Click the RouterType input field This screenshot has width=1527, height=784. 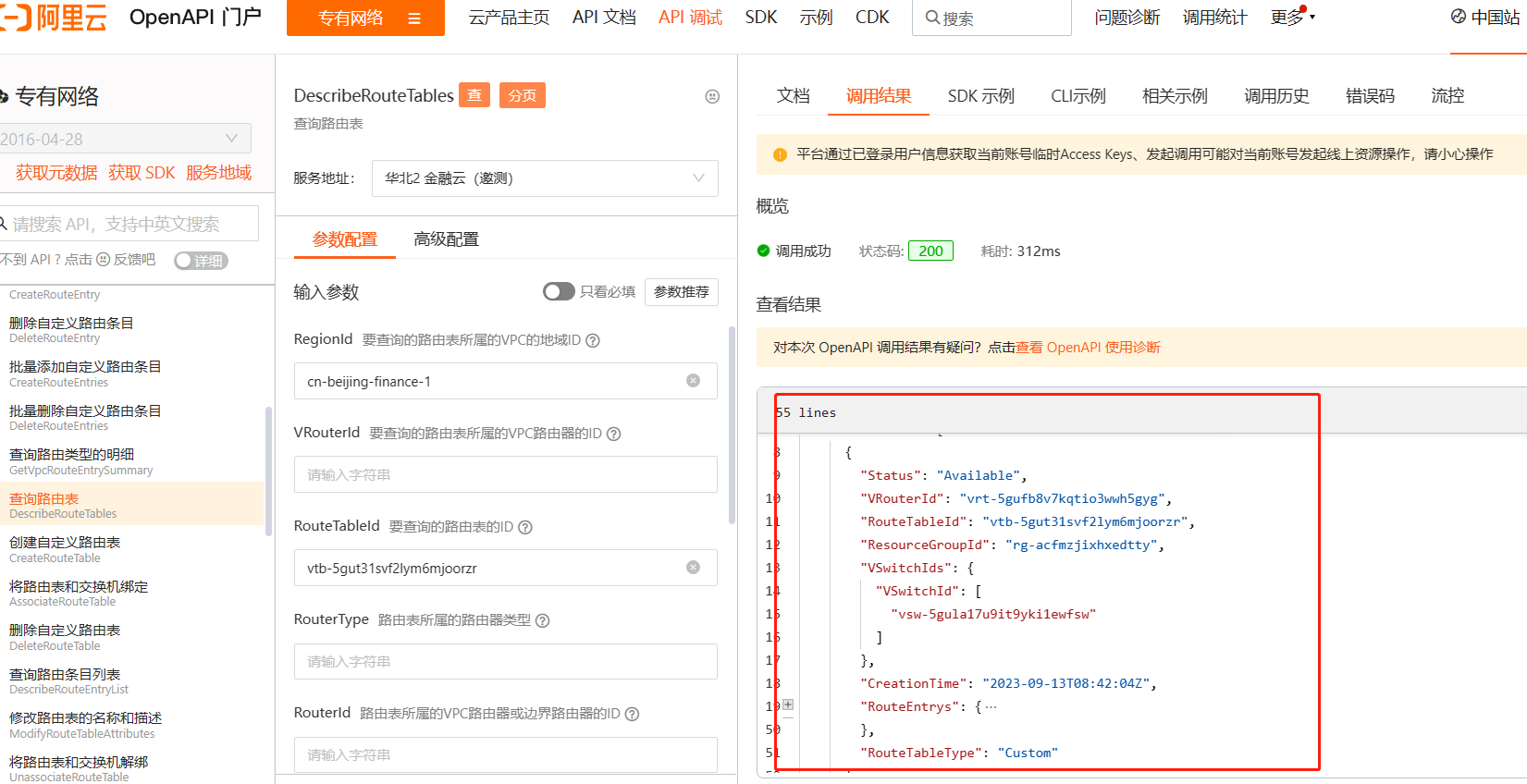[x=506, y=661]
